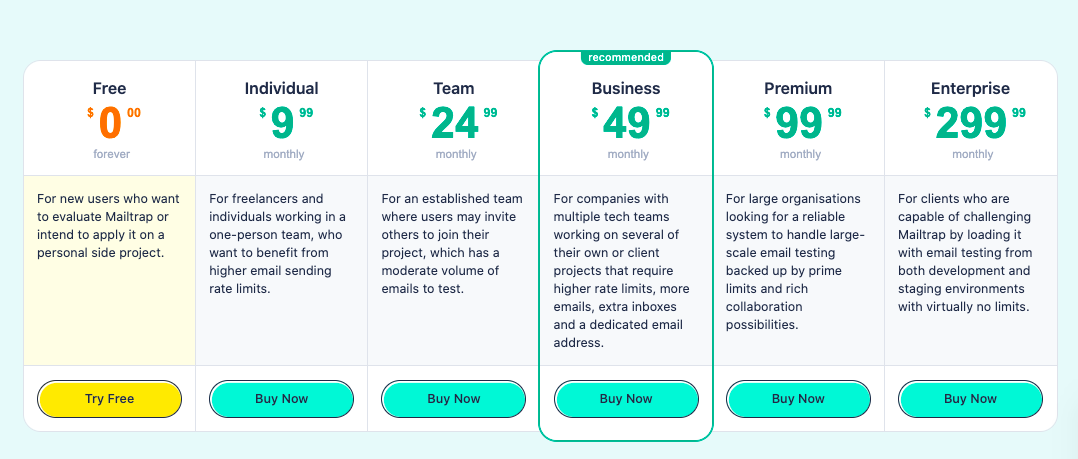
Task: Select the $24.99 Team price
Action: pos(457,123)
